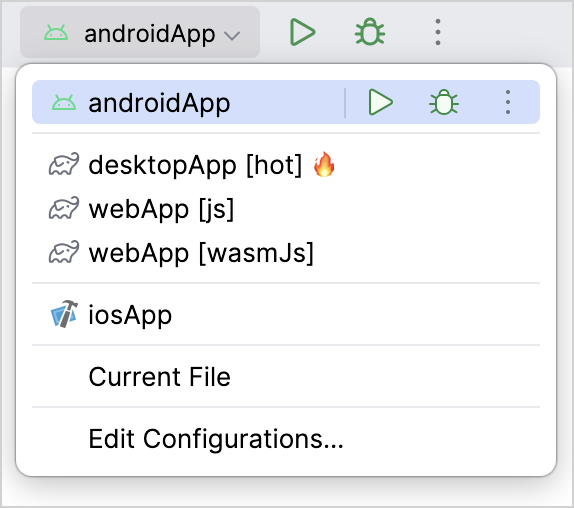The width and height of the screenshot is (574, 508).
Task: Select the iosApp configuration
Action: point(286,315)
